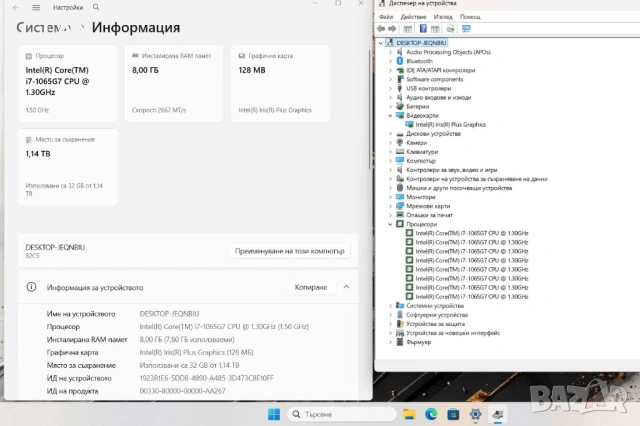This screenshot has height=426, width=640.
Task: Select the Компютър tree item
Action: click(421, 161)
